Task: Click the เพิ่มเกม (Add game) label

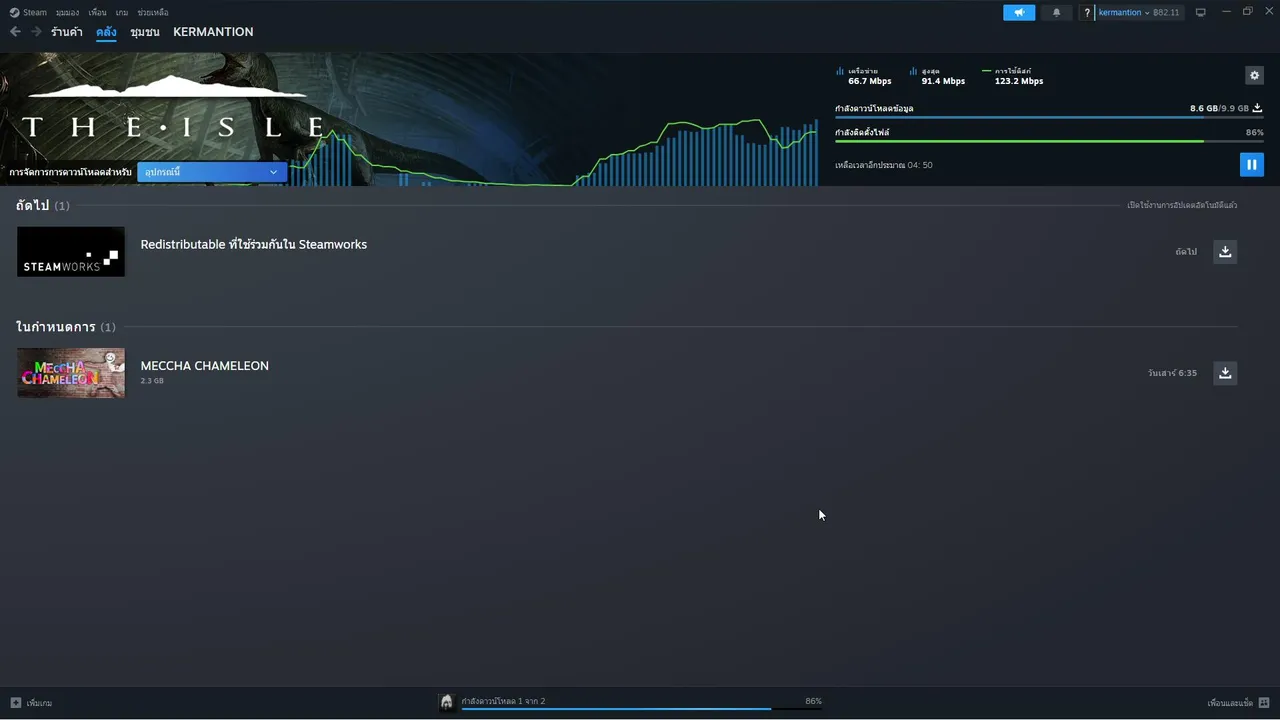Action: 39,703
